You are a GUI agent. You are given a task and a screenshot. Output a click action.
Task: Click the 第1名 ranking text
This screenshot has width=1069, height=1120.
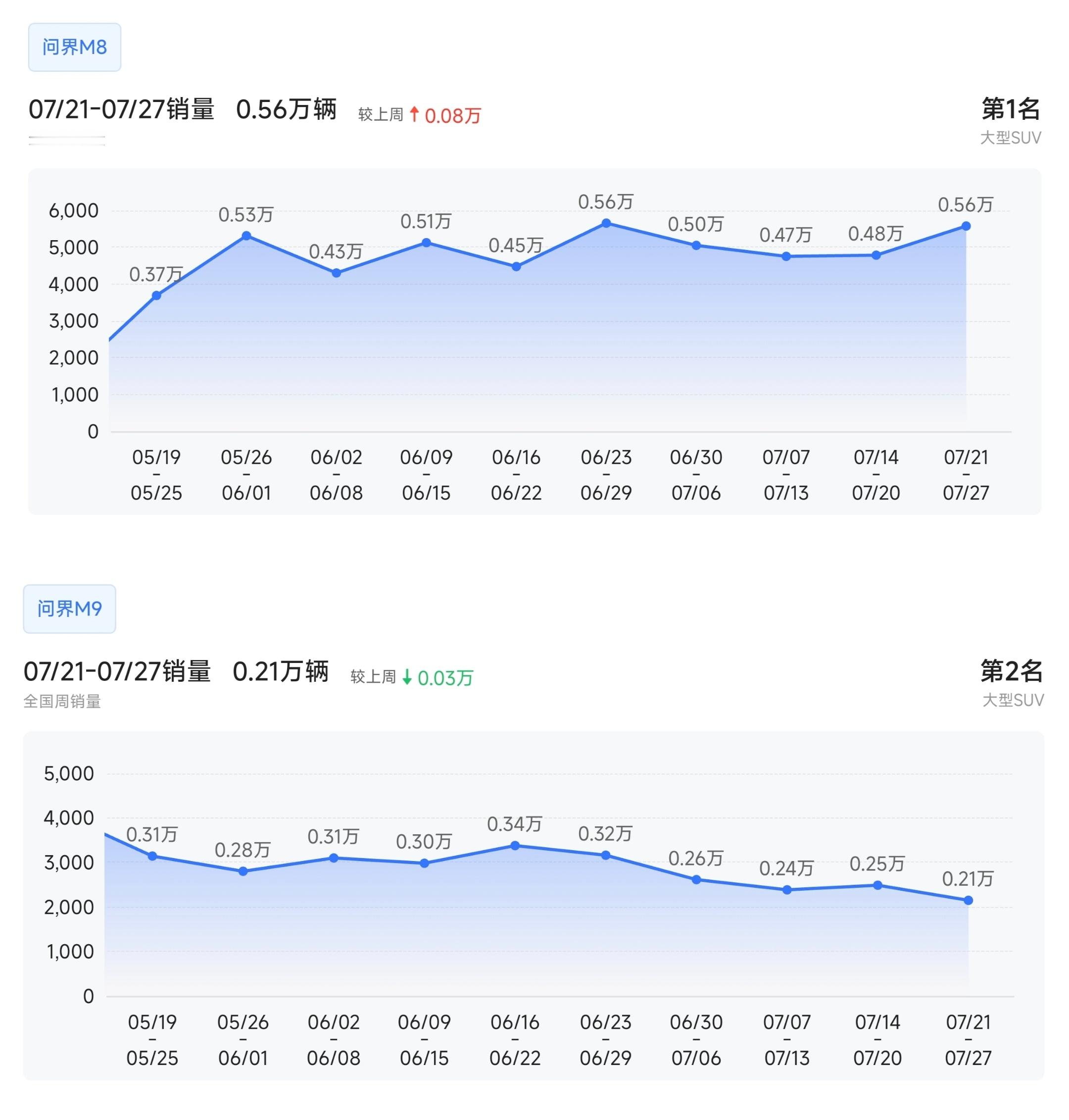click(x=1011, y=109)
